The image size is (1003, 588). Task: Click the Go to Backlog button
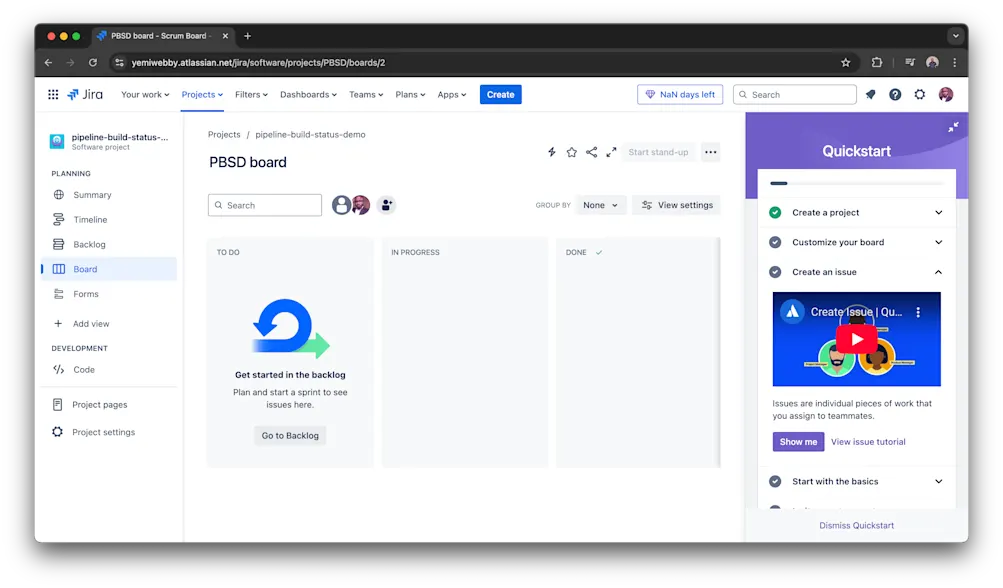click(289, 435)
